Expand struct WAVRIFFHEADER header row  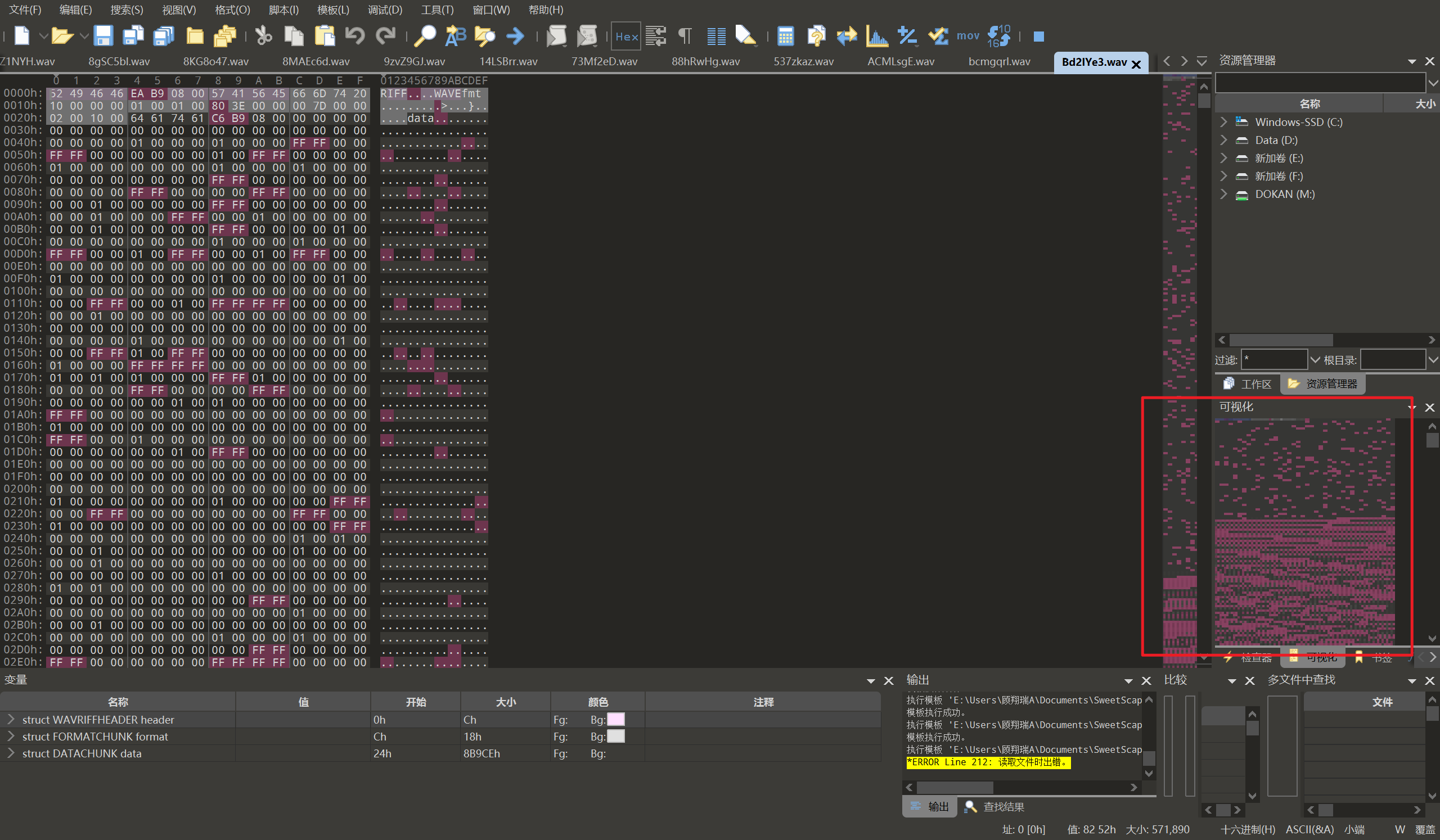pos(10,720)
